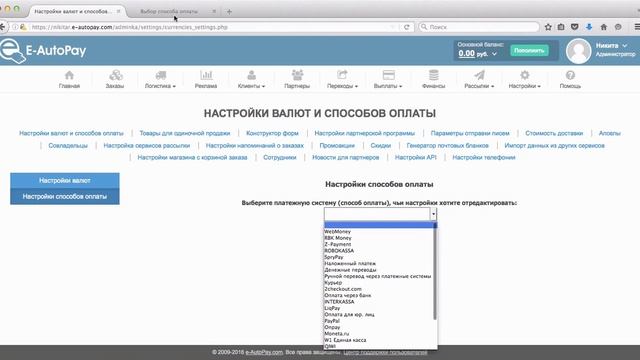Reload the page with the refresh icon
Screen dimensions: 640x360
407,27
